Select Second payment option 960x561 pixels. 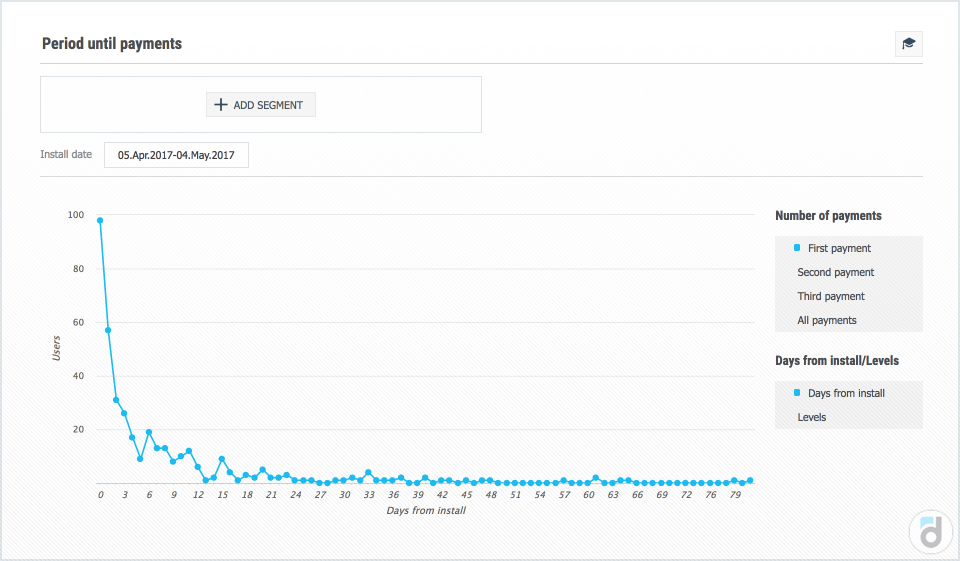click(835, 272)
